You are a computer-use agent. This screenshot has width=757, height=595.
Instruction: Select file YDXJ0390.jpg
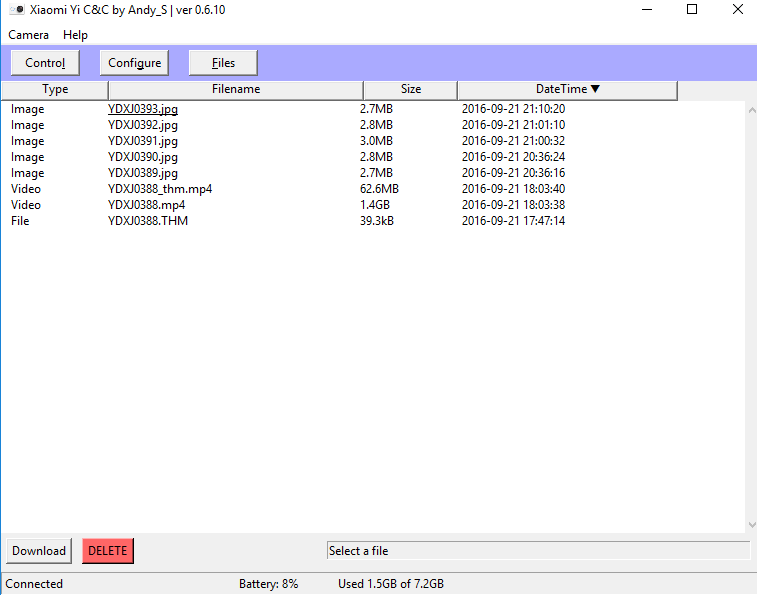point(143,157)
